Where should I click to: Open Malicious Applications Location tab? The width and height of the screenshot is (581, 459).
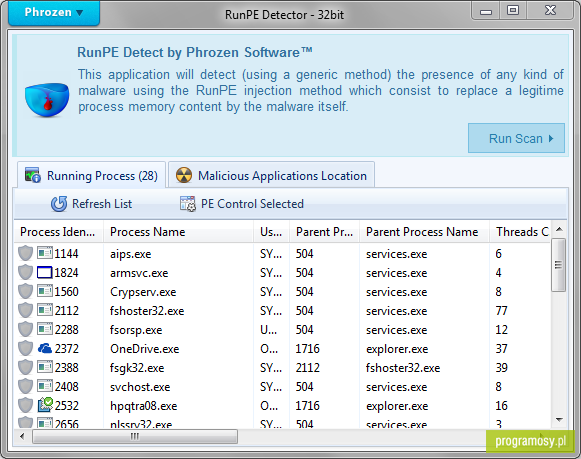tap(271, 175)
